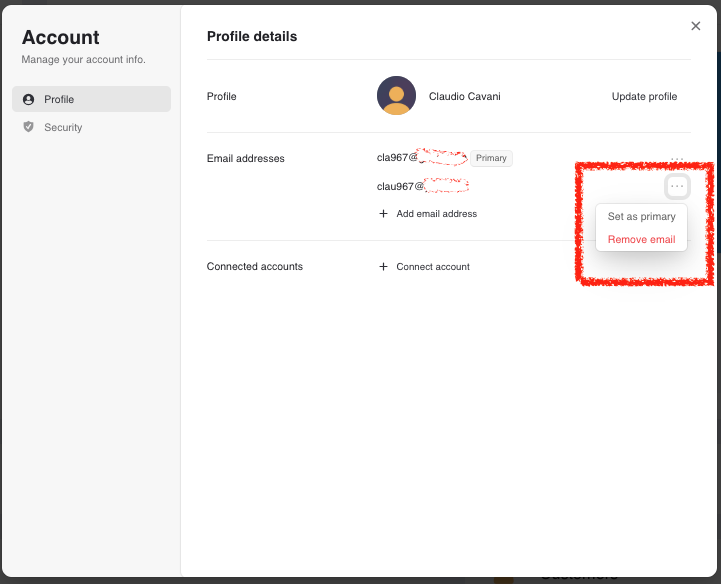Click the Email addresses section label
The image size is (721, 584).
[245, 159]
